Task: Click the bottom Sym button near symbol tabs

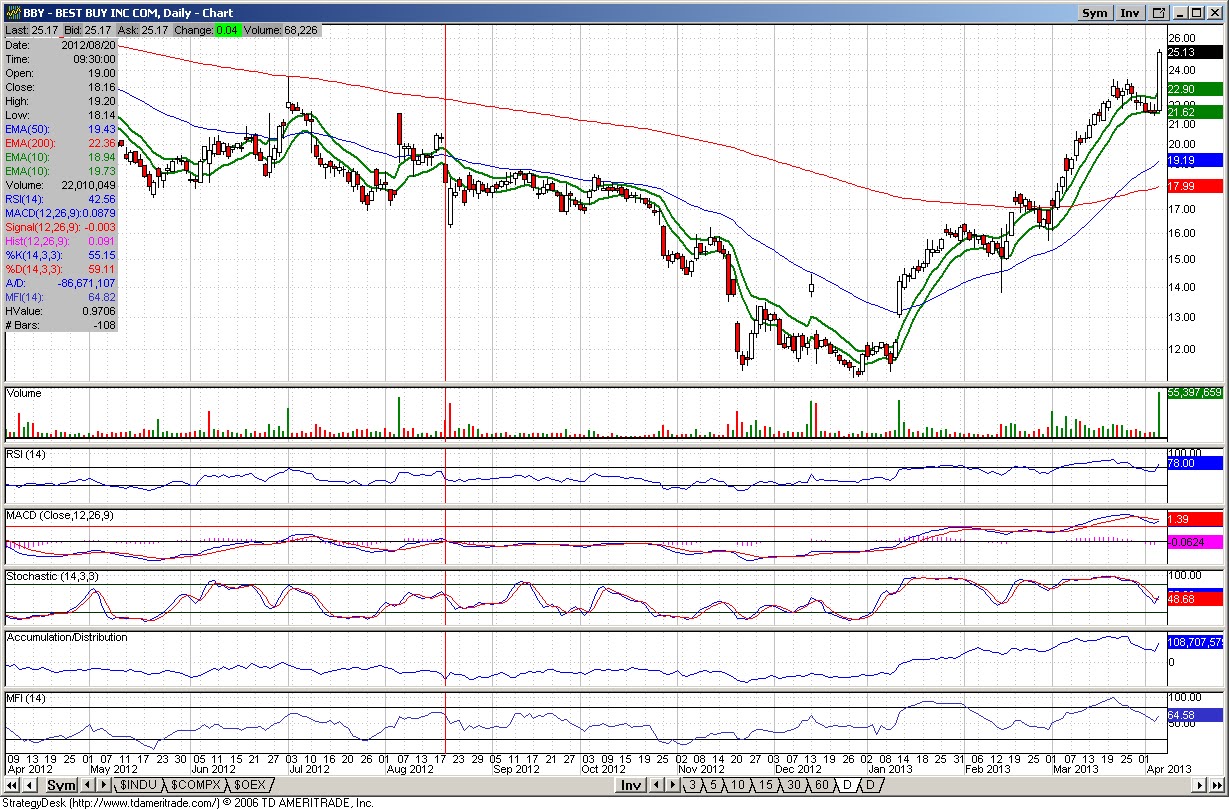Action: 61,786
